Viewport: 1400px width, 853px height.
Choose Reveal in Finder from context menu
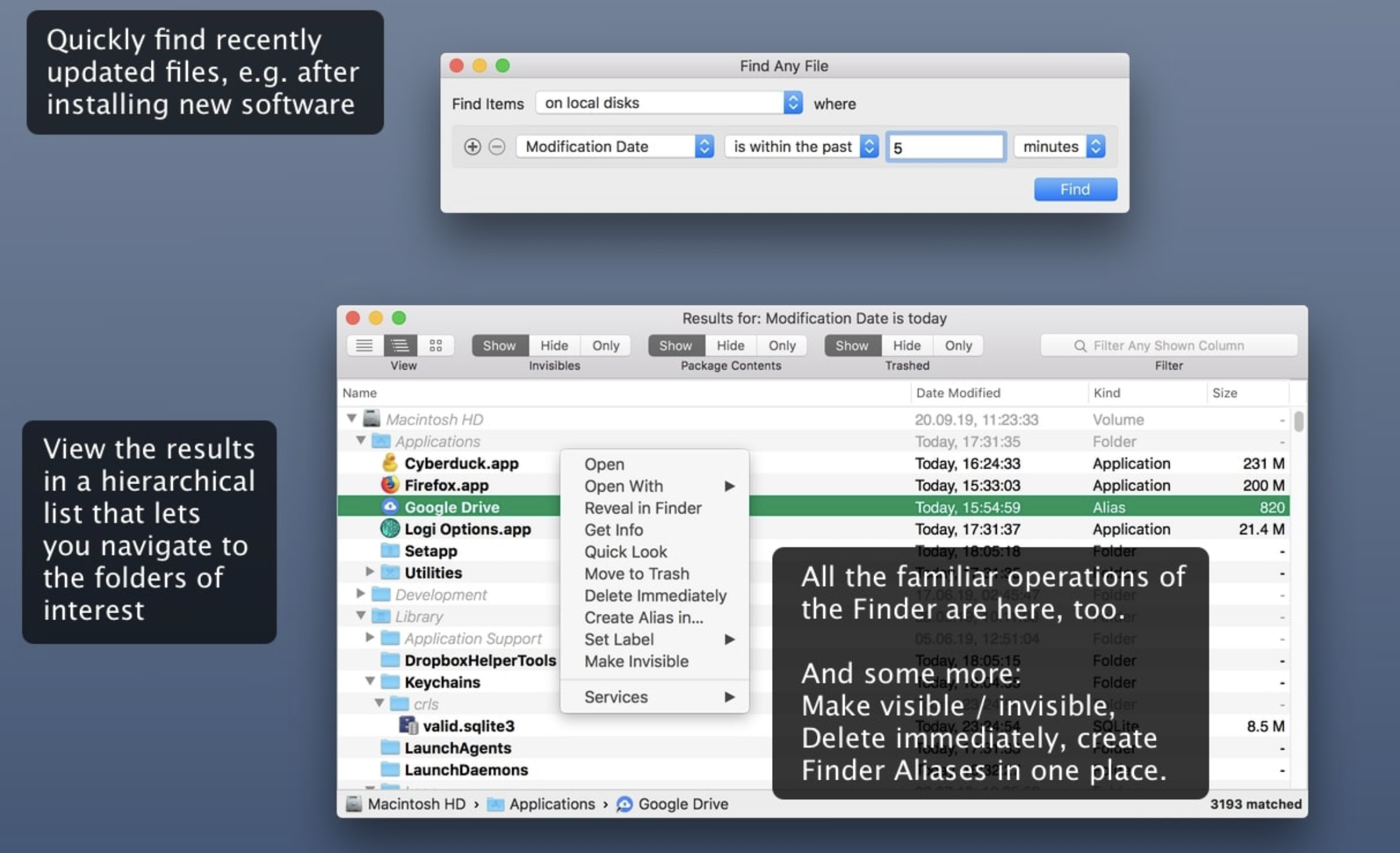pos(642,508)
